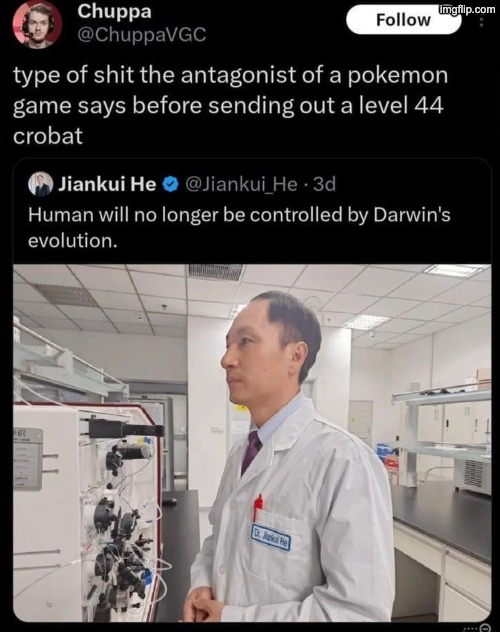
Task: Open Chuppa's profile avatar picture
Action: (x=37, y=25)
